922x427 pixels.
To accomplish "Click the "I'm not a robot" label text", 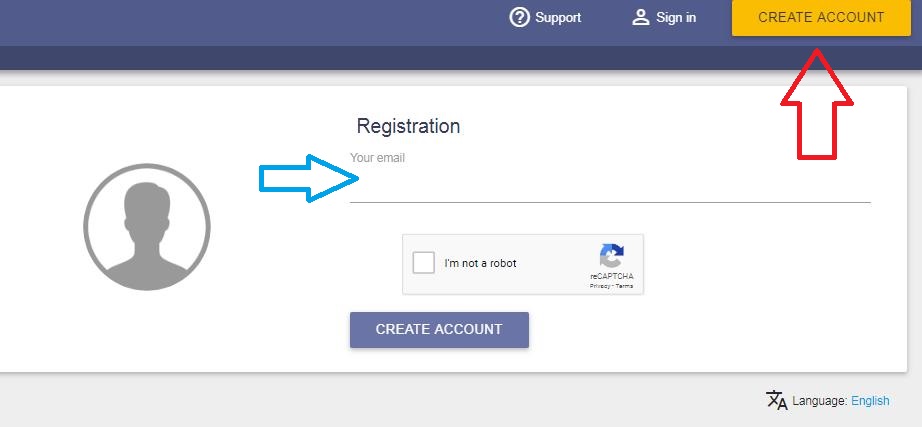I will point(480,264).
